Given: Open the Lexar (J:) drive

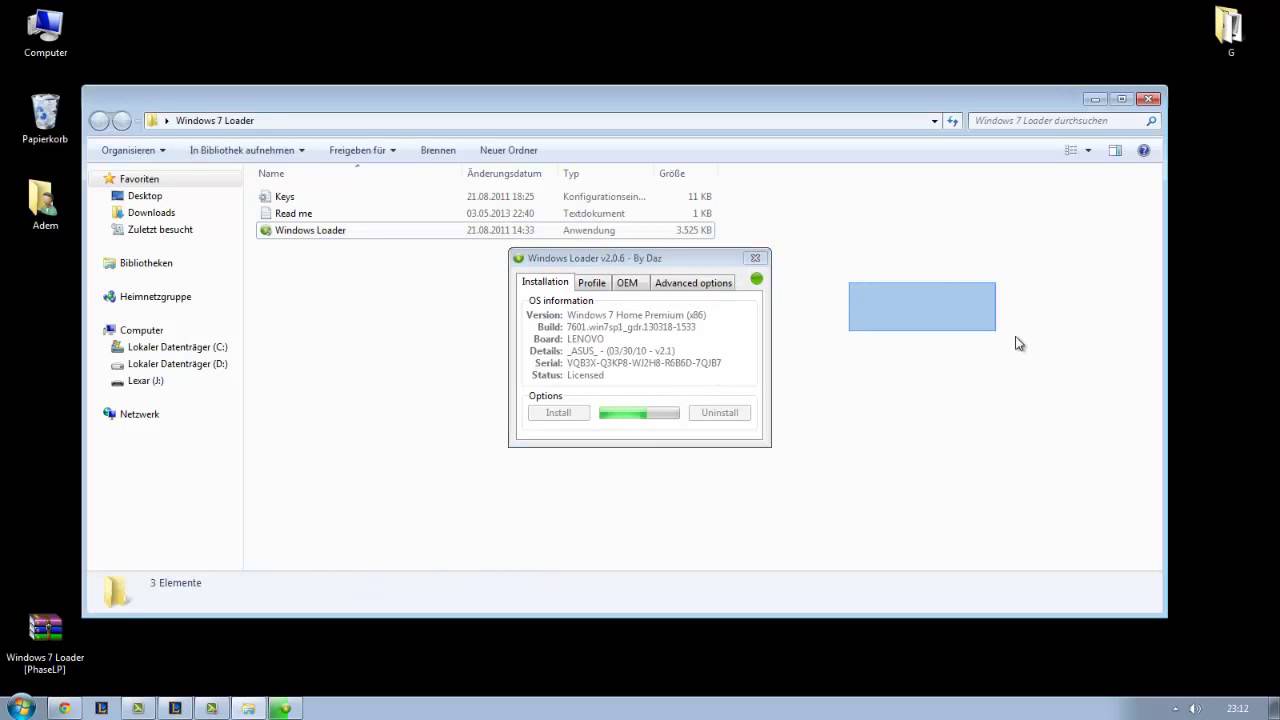Looking at the screenshot, I should click(145, 381).
